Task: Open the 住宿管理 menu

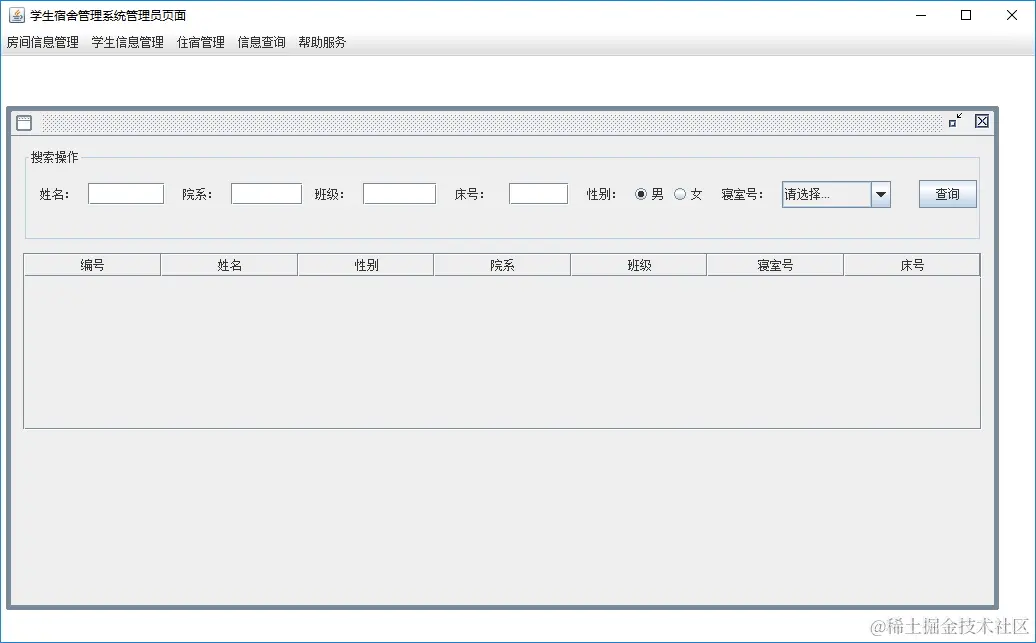Action: click(199, 42)
